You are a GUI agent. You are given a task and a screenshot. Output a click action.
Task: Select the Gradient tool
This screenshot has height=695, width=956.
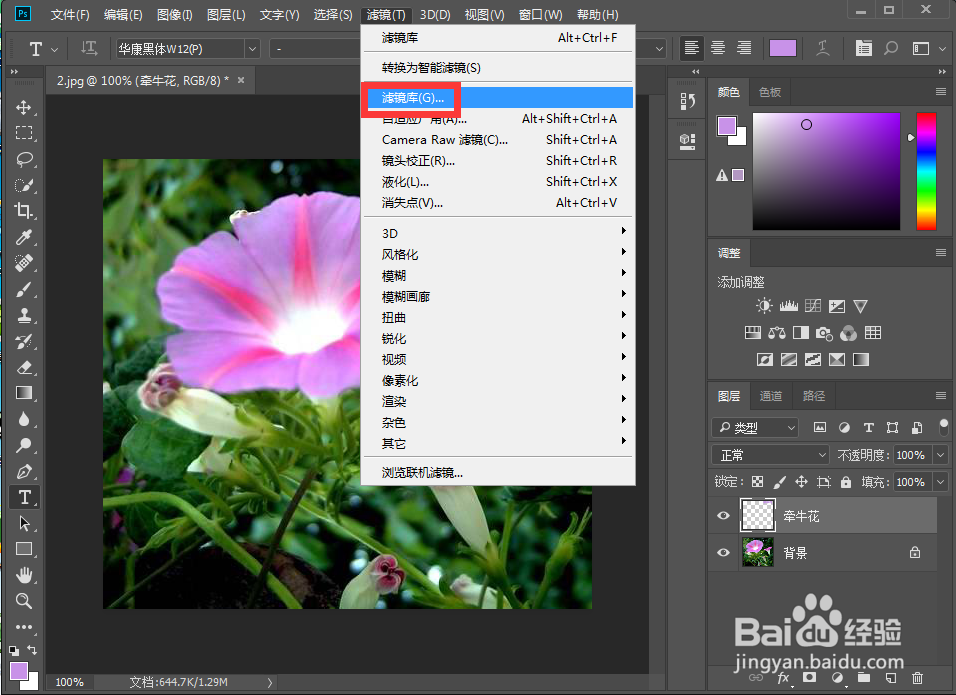(x=24, y=393)
